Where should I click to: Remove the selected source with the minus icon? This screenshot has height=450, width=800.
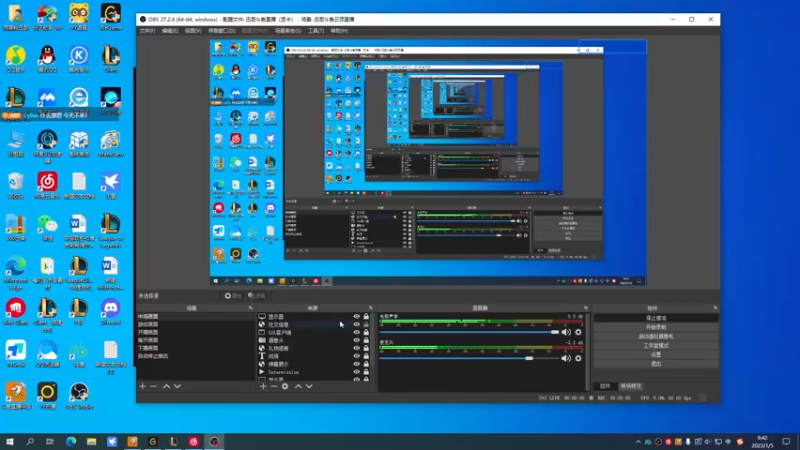click(x=274, y=386)
